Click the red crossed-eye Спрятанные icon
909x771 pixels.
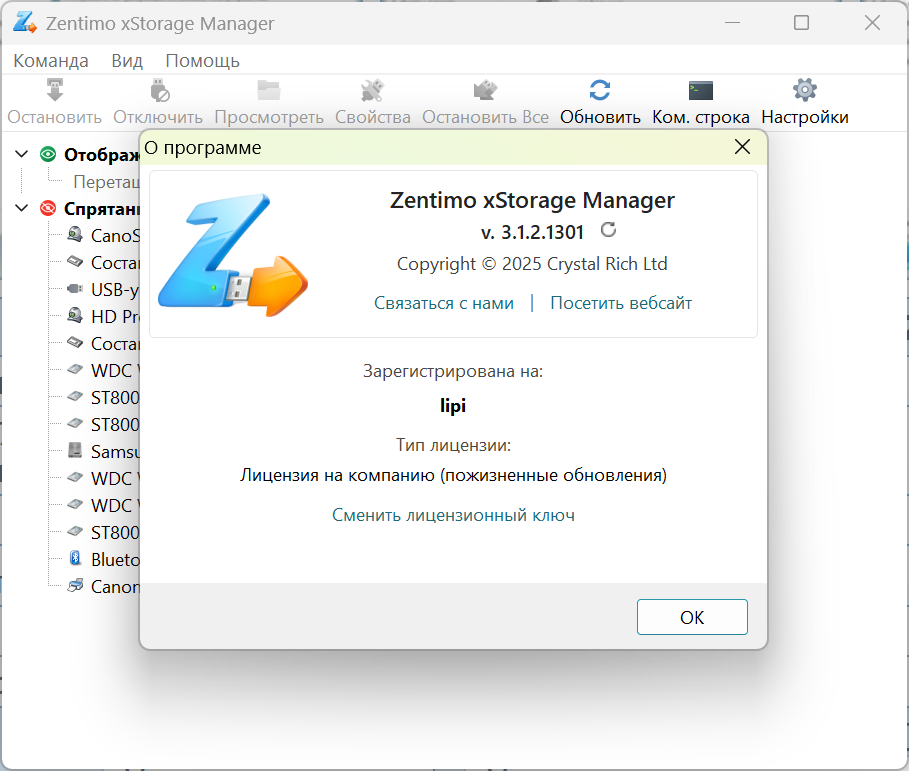coord(48,208)
